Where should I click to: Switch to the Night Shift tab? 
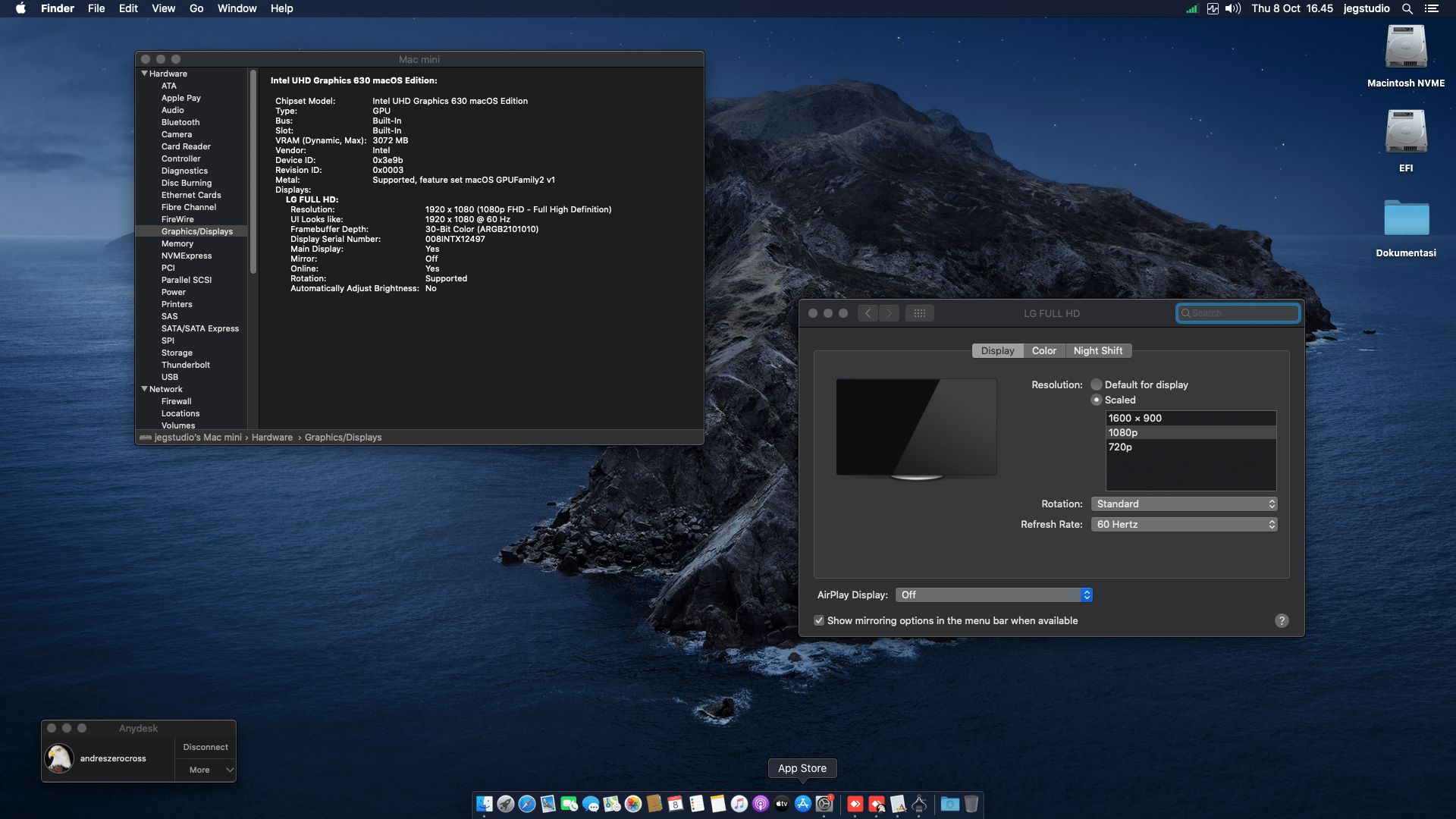click(x=1097, y=350)
